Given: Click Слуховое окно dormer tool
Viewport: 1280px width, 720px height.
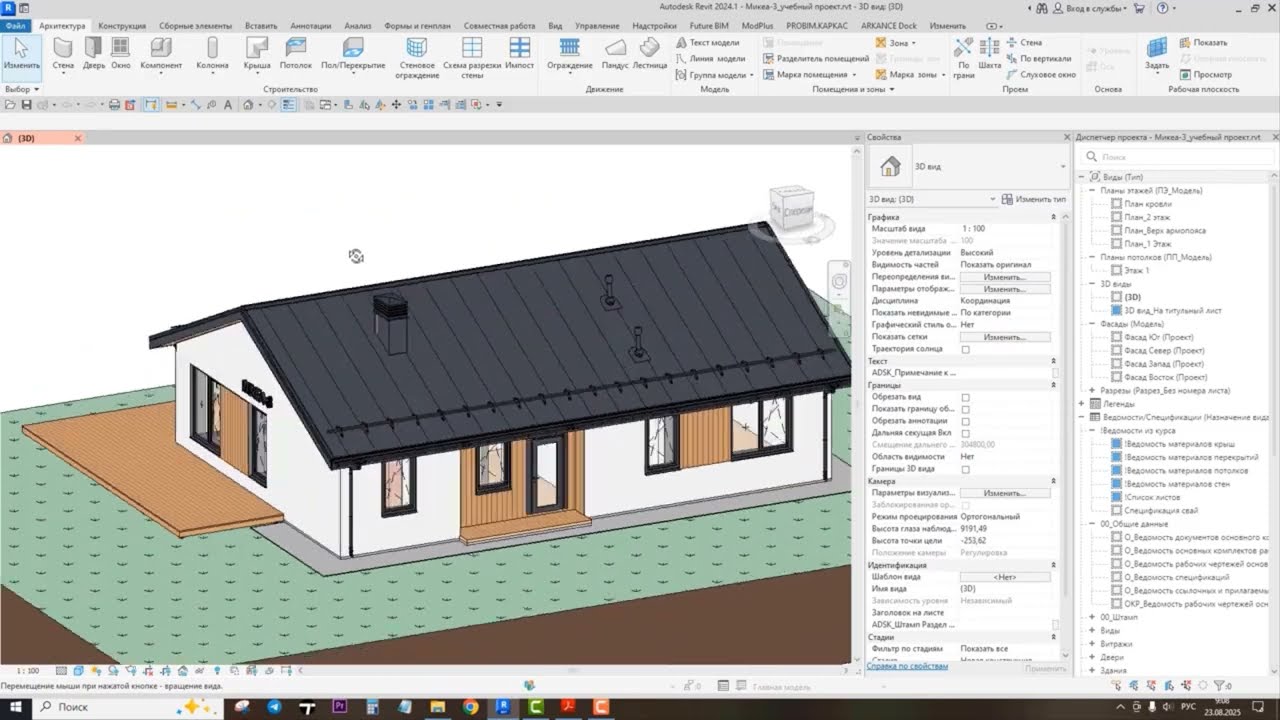Looking at the screenshot, I should pos(1041,75).
